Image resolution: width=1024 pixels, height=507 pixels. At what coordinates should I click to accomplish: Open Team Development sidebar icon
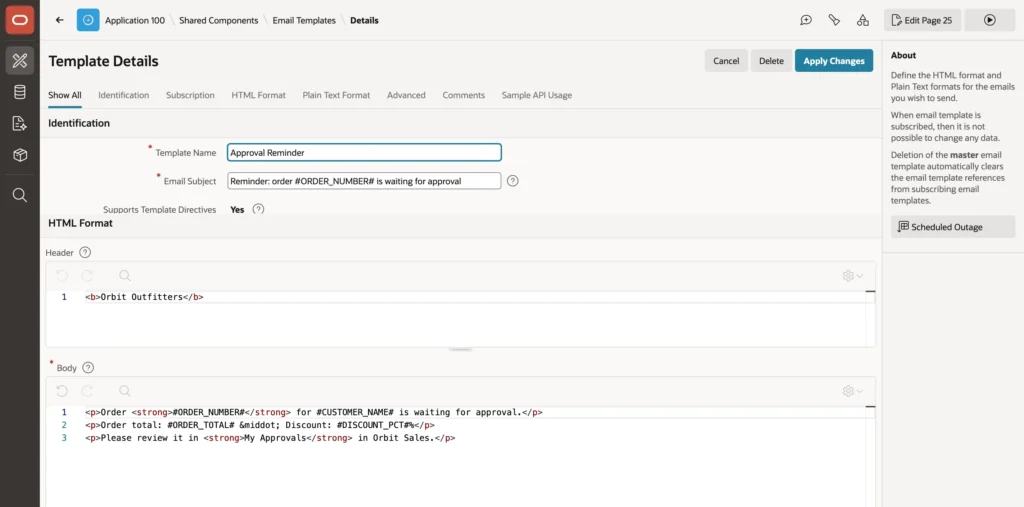[20, 123]
